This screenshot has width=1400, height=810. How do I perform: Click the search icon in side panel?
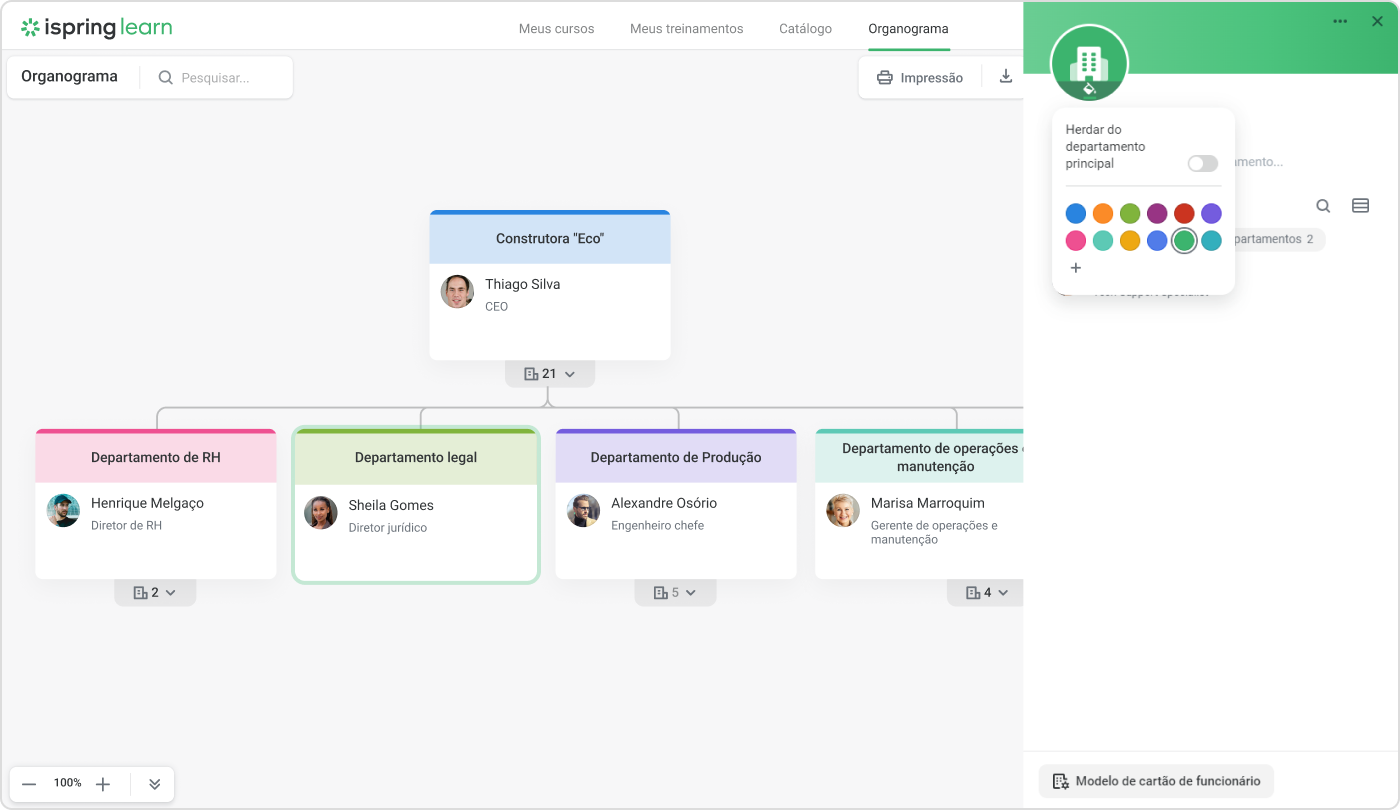pos(1323,206)
